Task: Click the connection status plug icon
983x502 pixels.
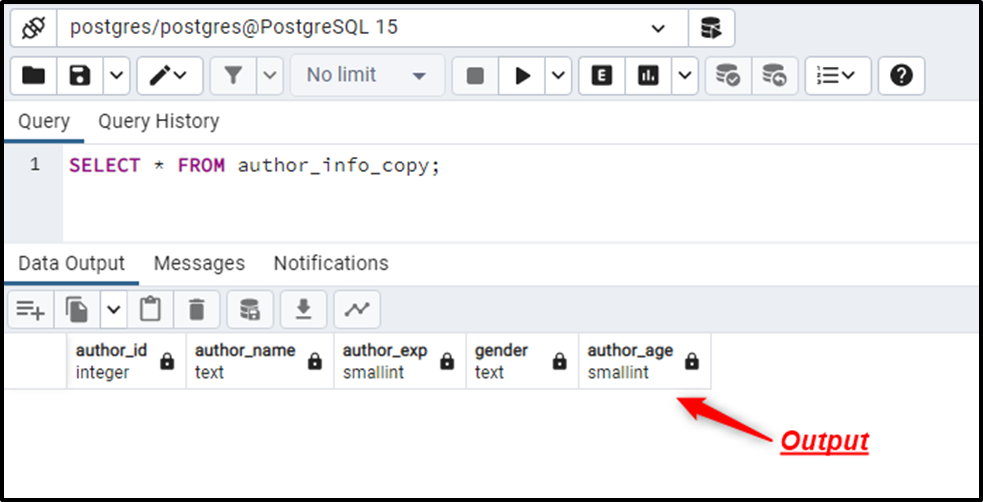Action: click(33, 28)
